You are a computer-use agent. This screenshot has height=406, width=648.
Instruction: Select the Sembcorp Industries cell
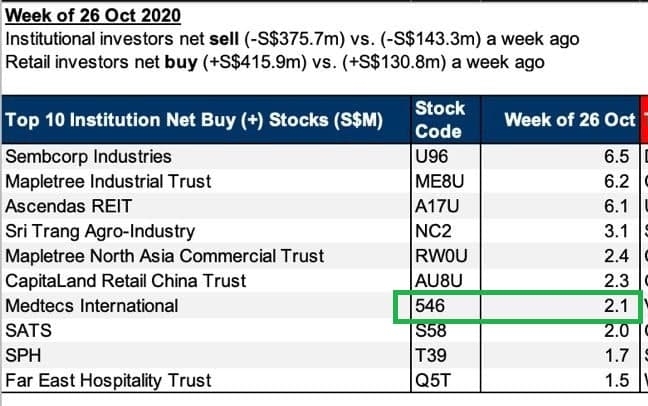(x=88, y=157)
